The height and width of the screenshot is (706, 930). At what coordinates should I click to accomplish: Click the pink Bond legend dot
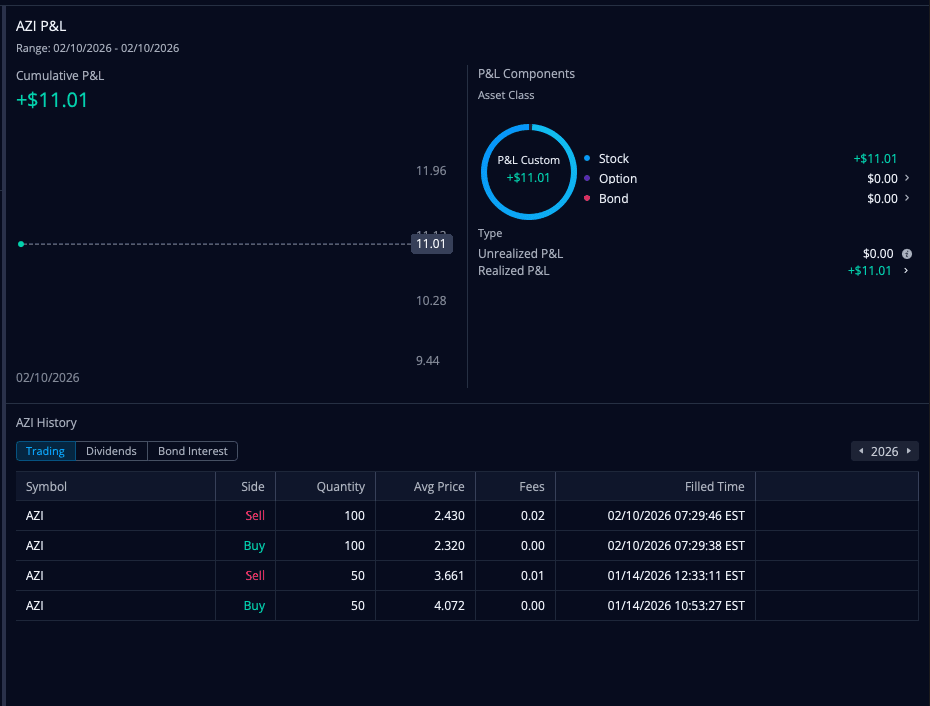(x=587, y=199)
